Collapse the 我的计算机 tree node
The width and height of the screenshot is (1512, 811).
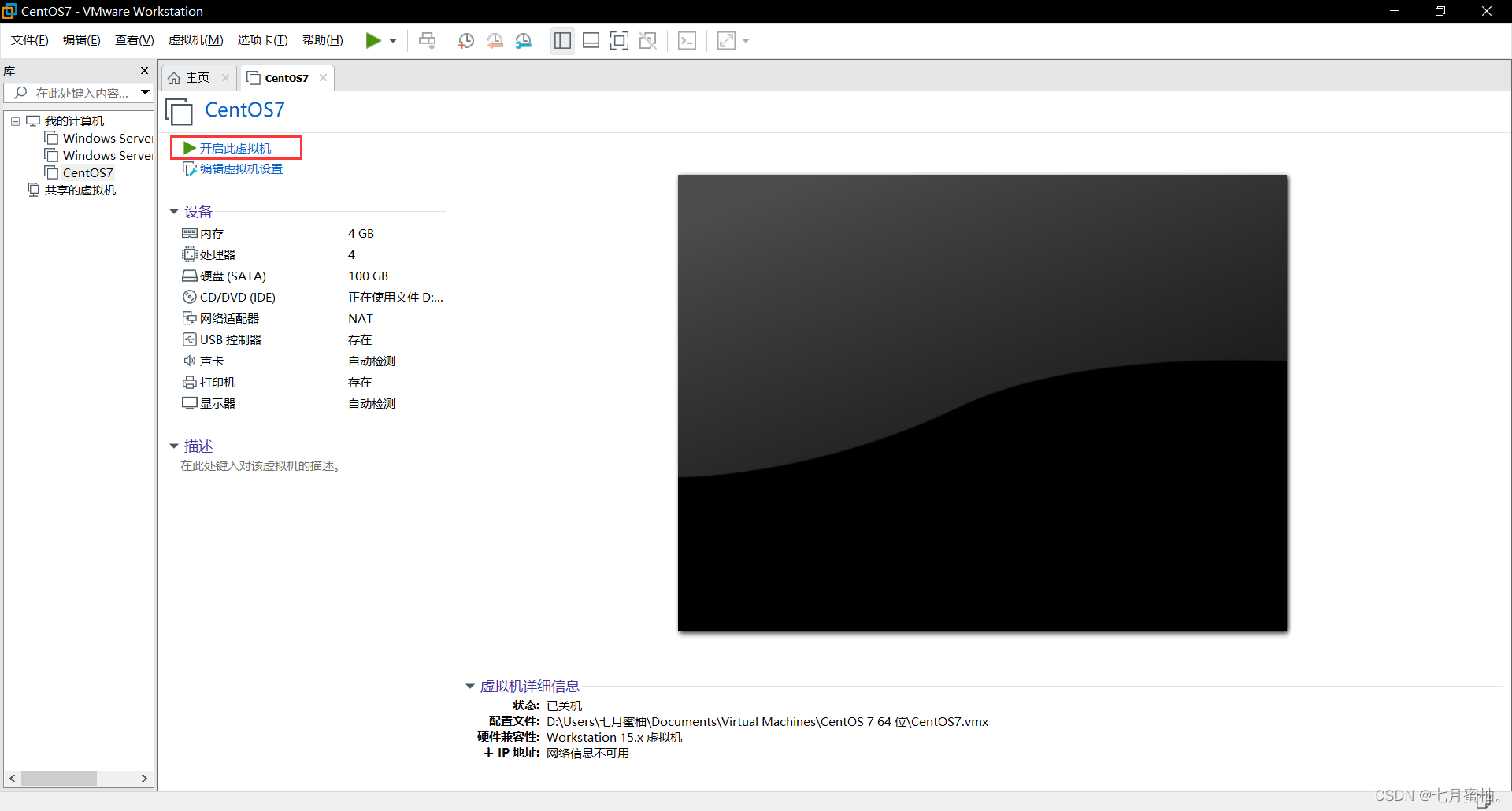pyautogui.click(x=15, y=121)
